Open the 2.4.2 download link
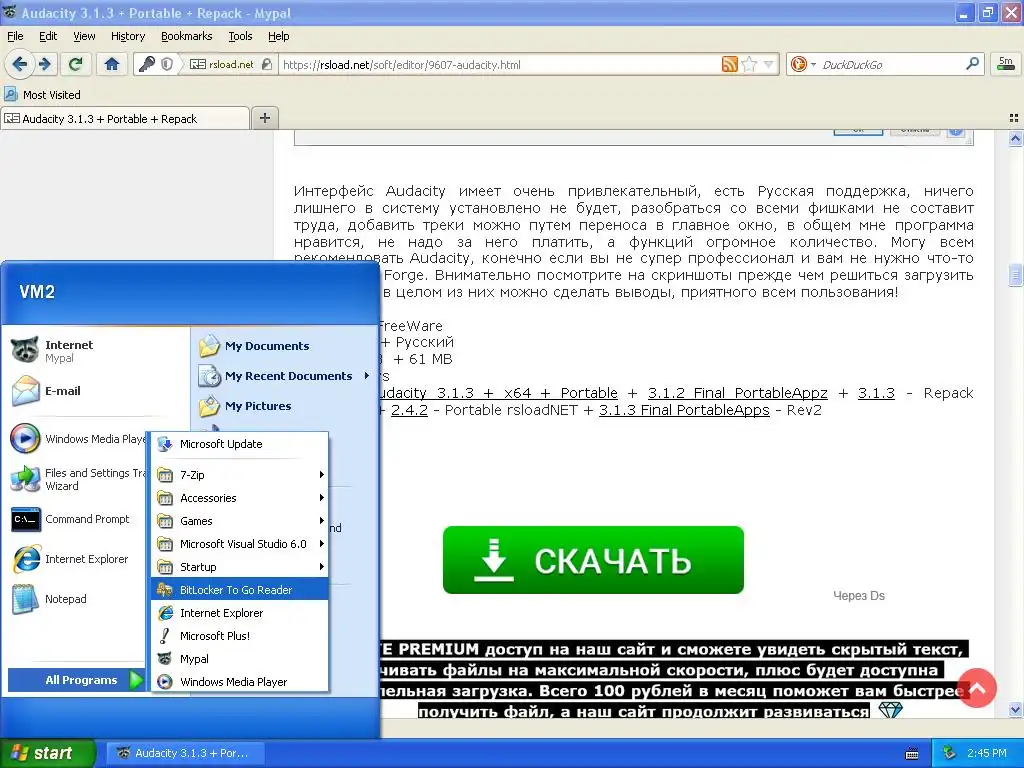Viewport: 1024px width, 768px height. tap(409, 410)
